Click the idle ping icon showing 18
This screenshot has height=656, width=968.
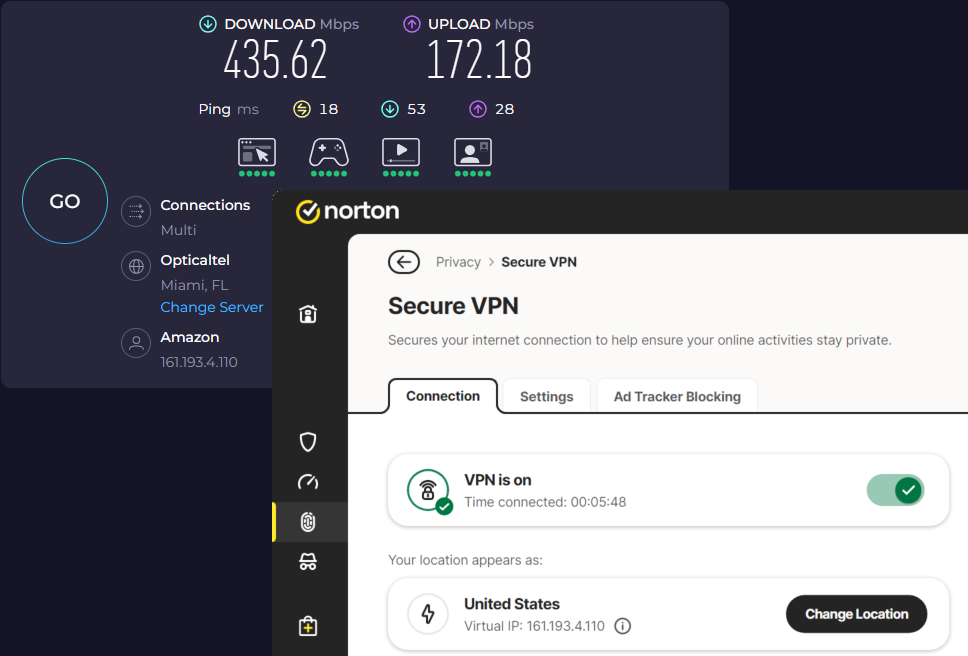(x=302, y=109)
